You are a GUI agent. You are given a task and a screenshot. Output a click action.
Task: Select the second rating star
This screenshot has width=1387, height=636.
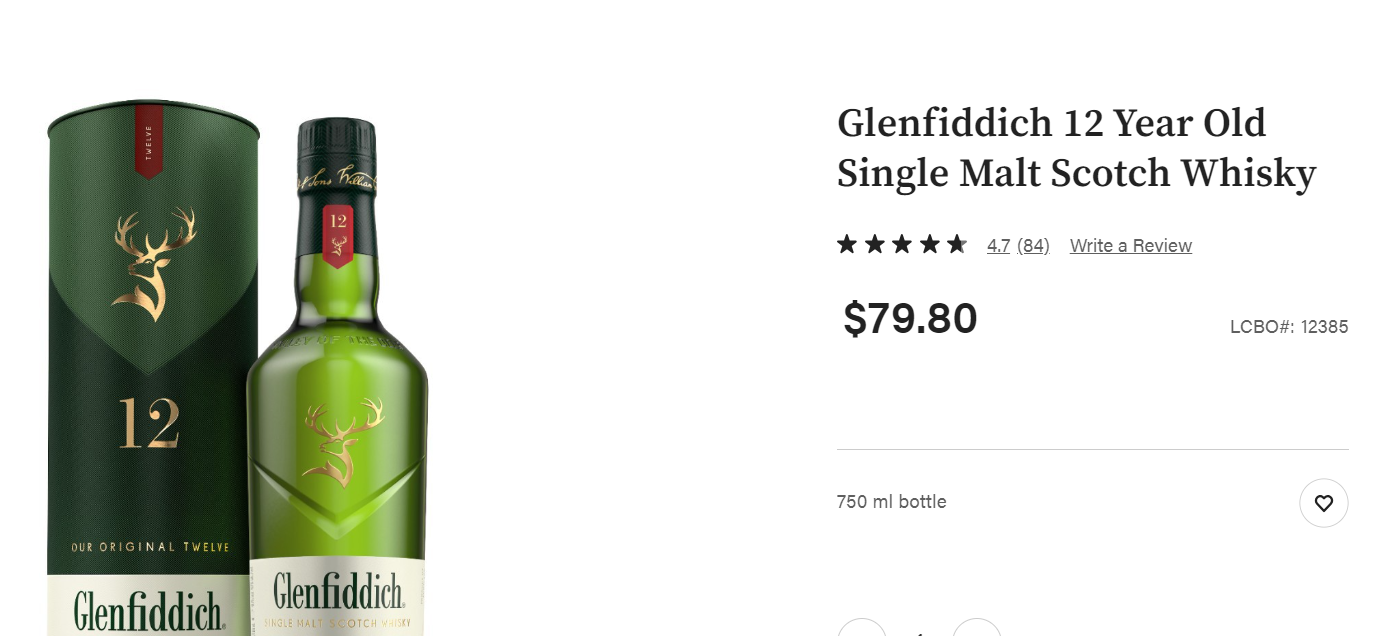click(x=875, y=244)
